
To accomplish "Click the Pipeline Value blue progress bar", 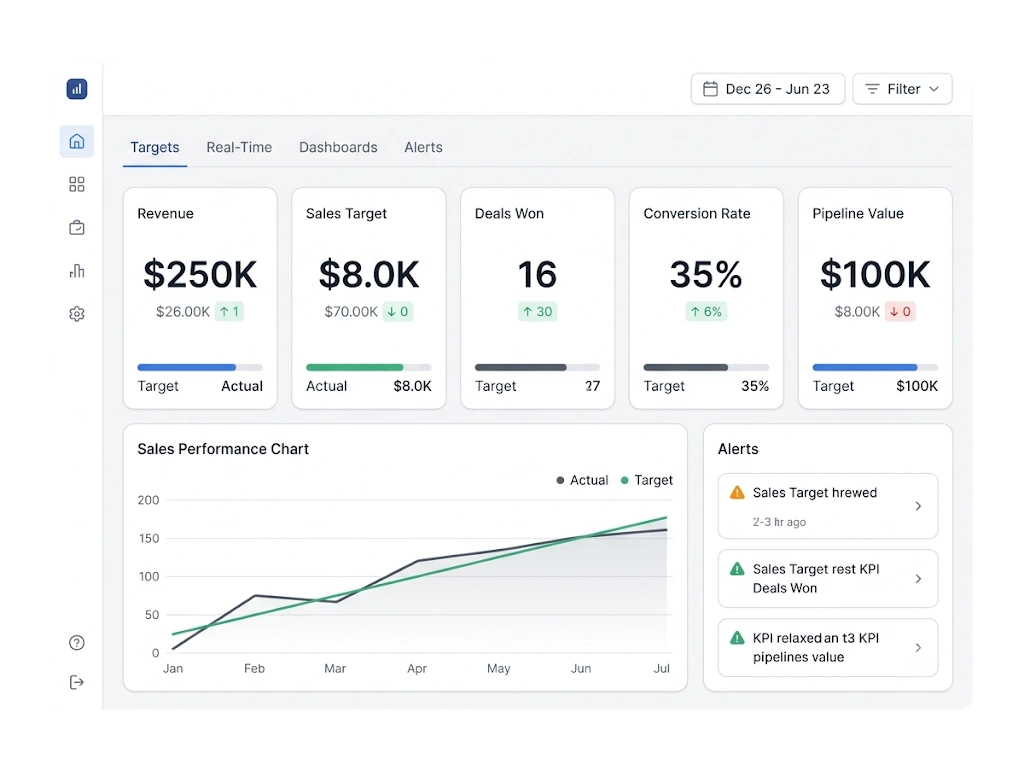I will coord(875,367).
